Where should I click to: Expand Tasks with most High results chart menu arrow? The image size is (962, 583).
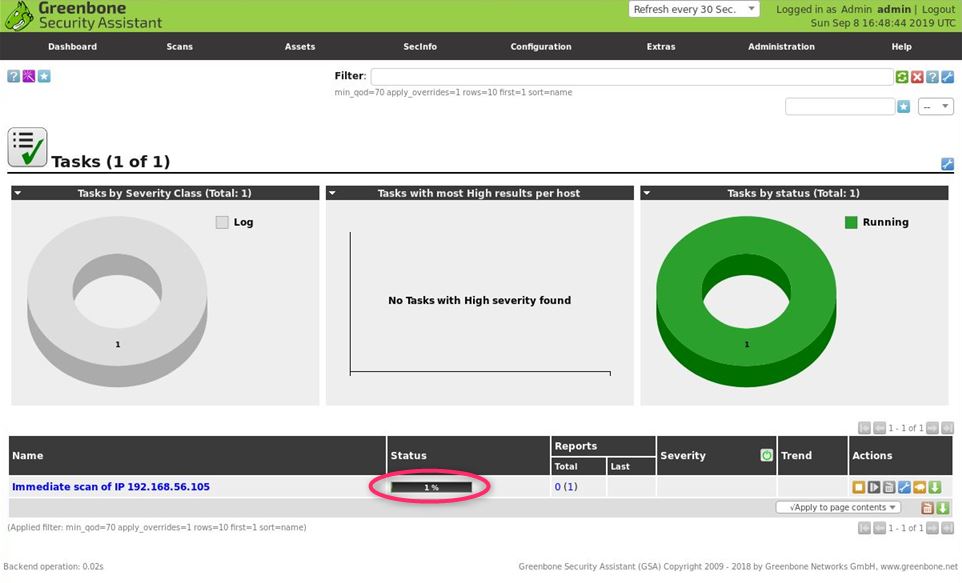tap(332, 193)
